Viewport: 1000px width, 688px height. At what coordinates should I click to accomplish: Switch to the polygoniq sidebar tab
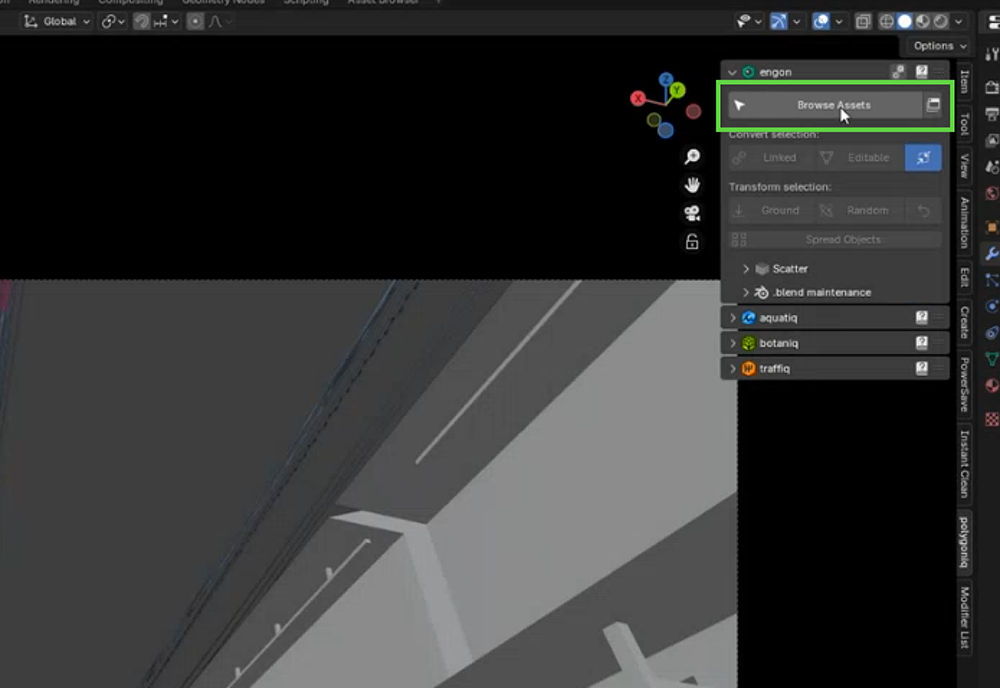[964, 542]
